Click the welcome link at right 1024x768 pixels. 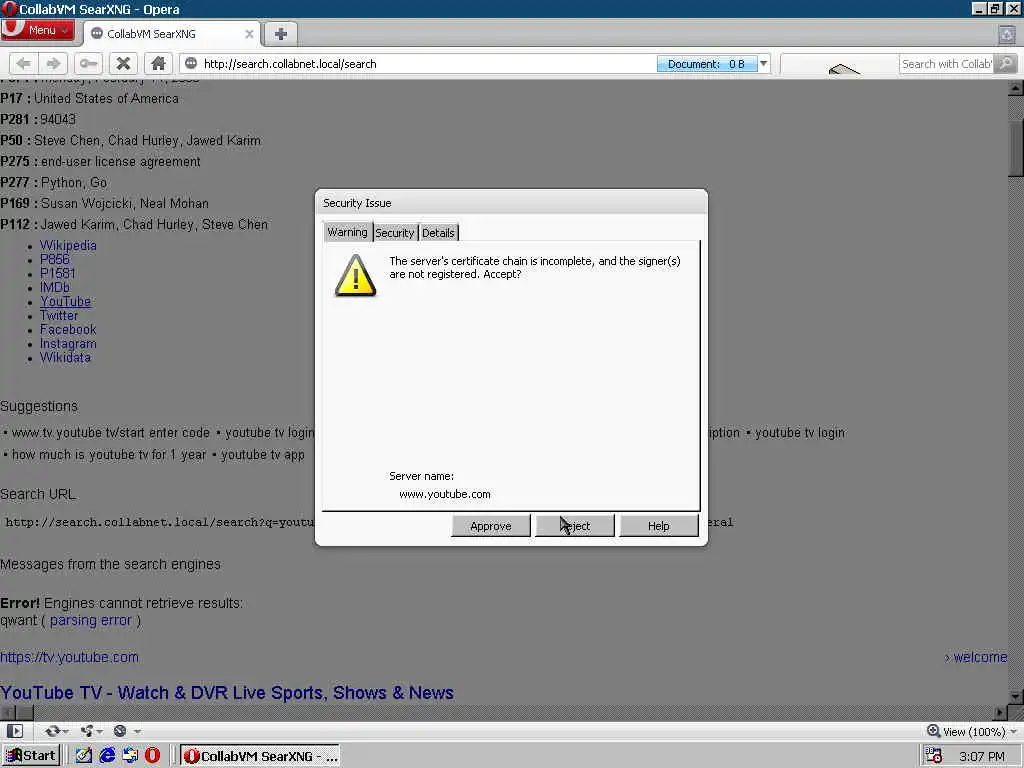click(980, 657)
